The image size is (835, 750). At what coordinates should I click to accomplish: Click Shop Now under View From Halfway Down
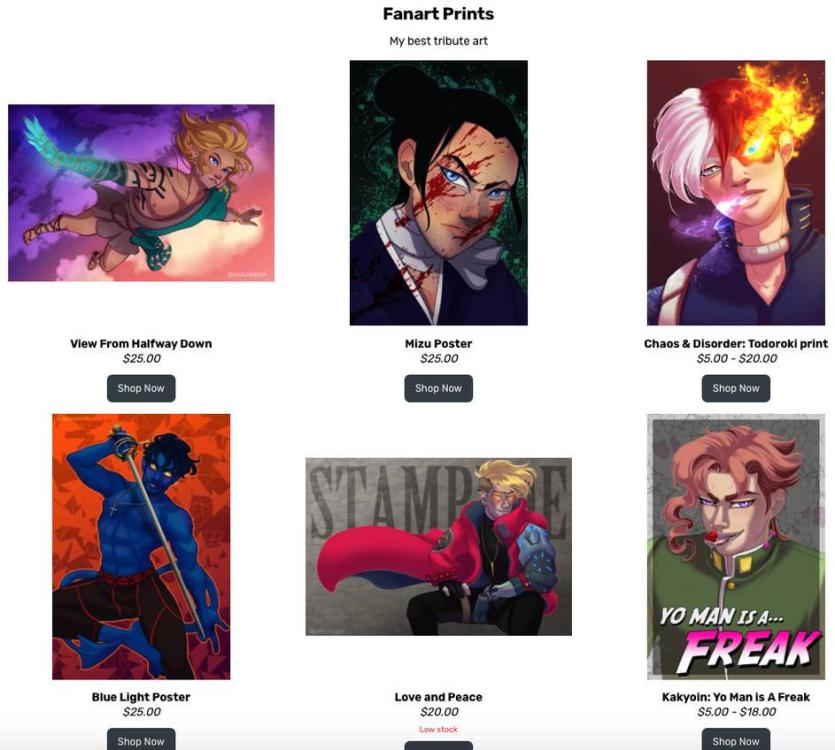(141, 388)
